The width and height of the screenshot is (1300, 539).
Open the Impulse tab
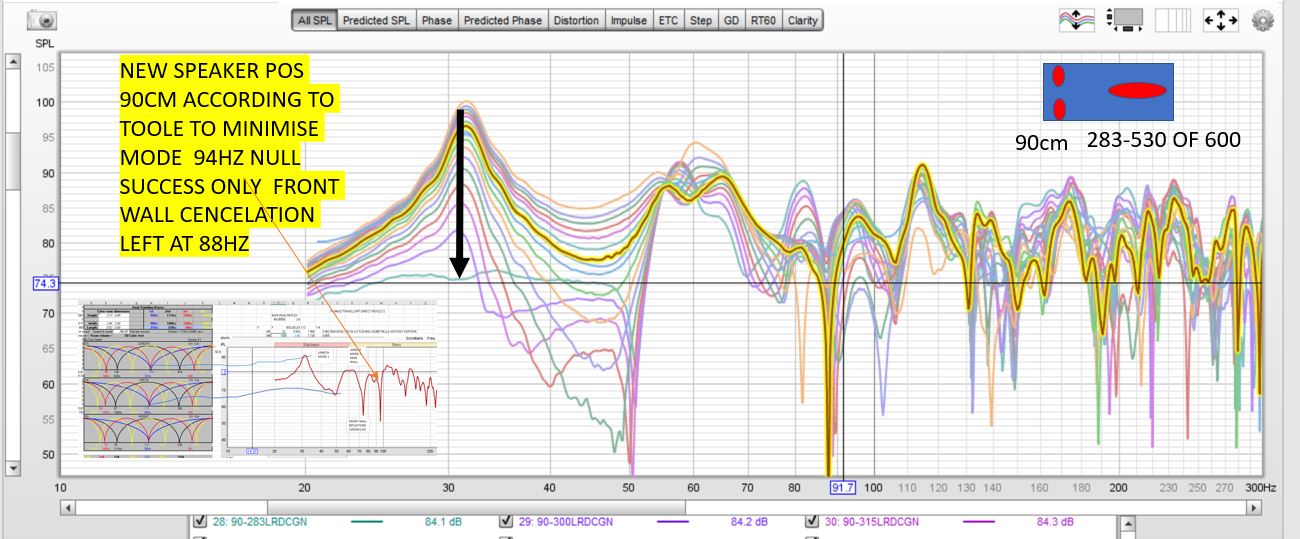628,20
